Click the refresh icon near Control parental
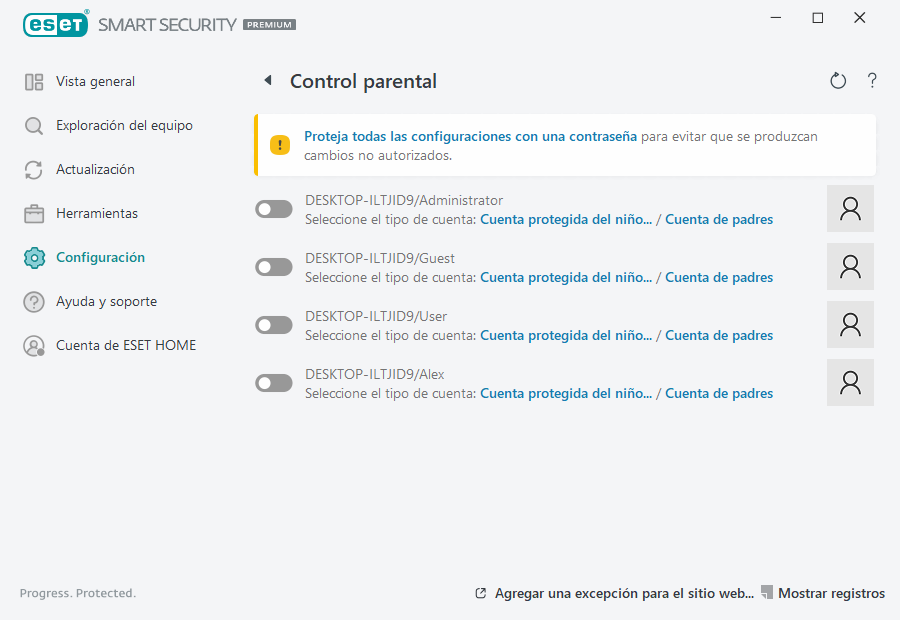The image size is (900, 620). pyautogui.click(x=838, y=80)
